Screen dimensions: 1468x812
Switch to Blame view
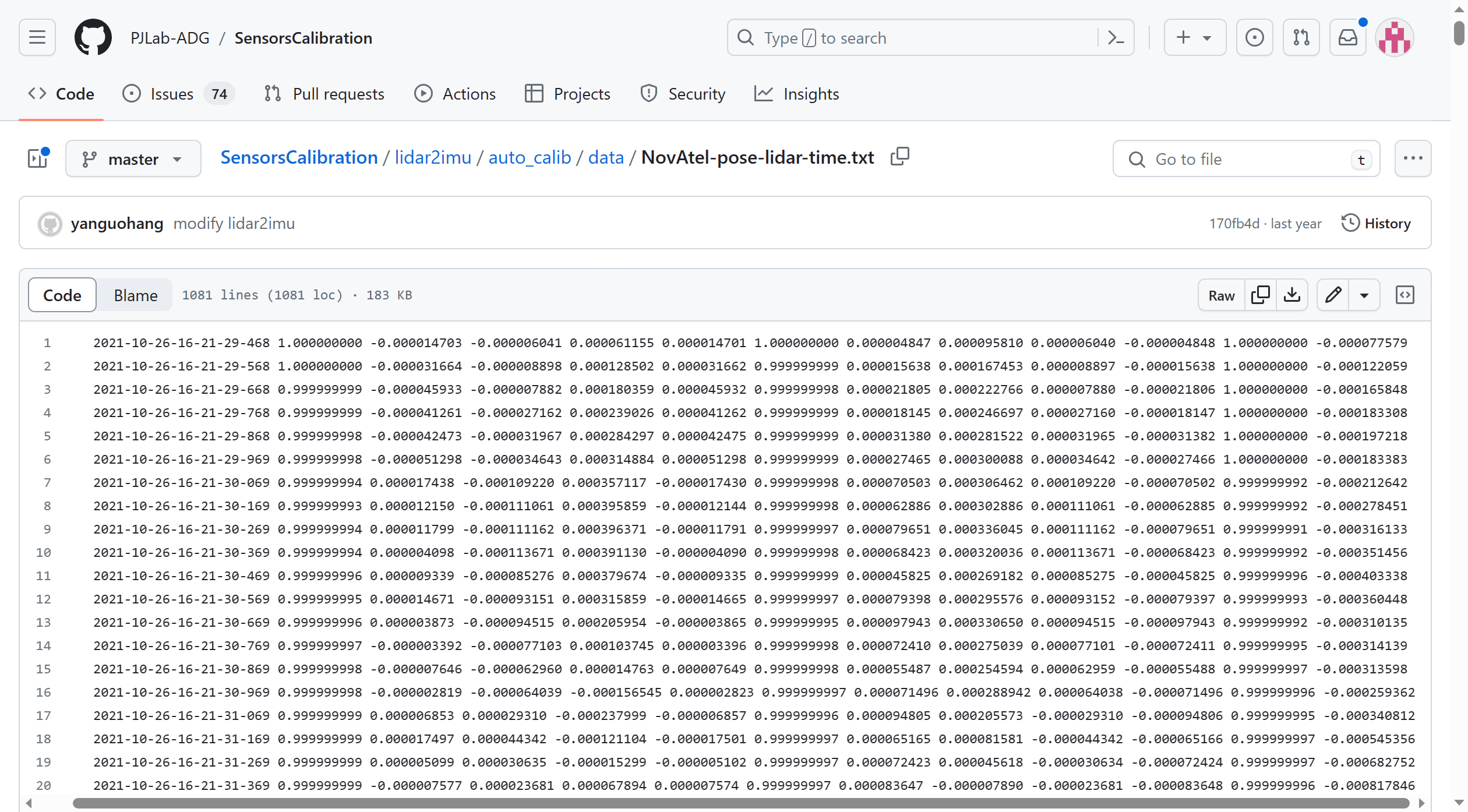pyautogui.click(x=135, y=295)
